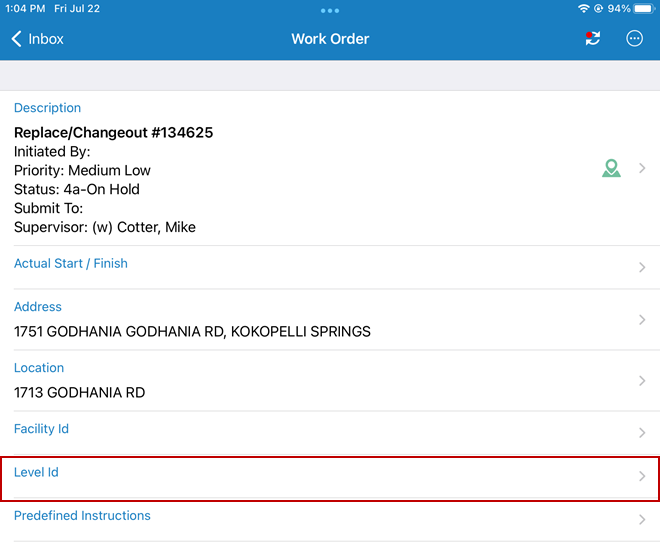The image size is (660, 548).
Task: Open the more options ellipsis menu
Action: click(x=634, y=38)
